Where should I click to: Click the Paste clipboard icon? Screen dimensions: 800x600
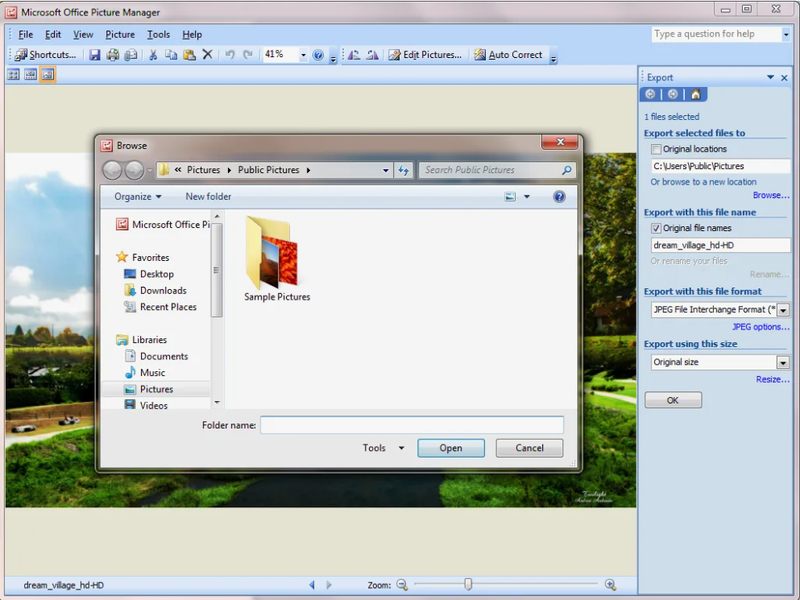click(x=189, y=55)
